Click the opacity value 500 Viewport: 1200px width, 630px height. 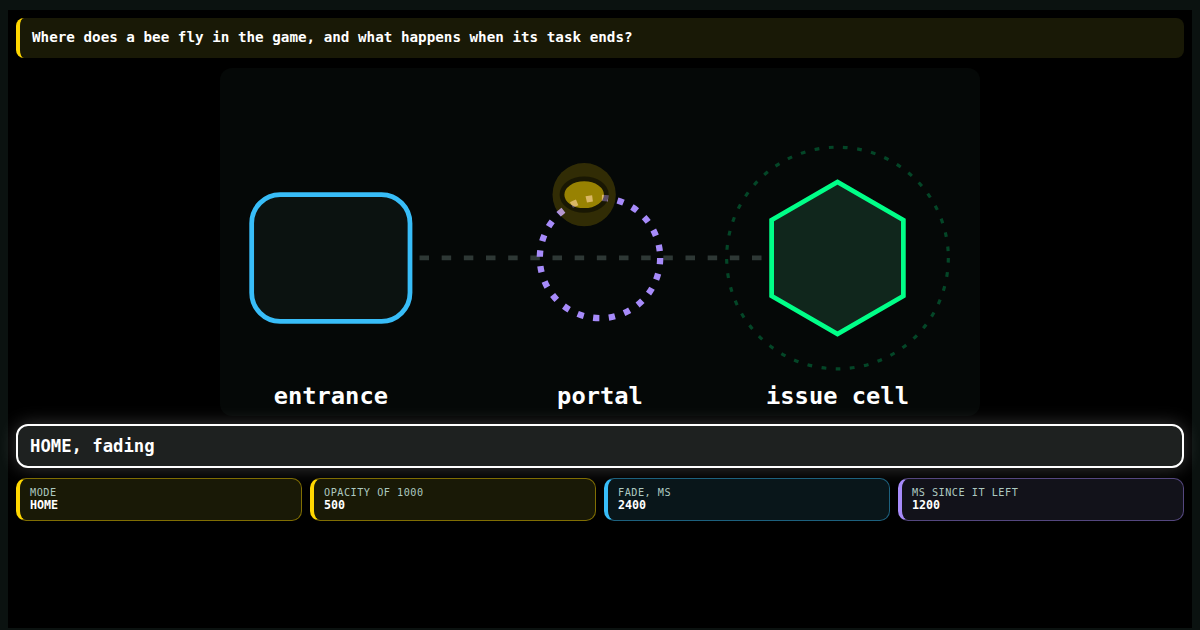[335, 505]
